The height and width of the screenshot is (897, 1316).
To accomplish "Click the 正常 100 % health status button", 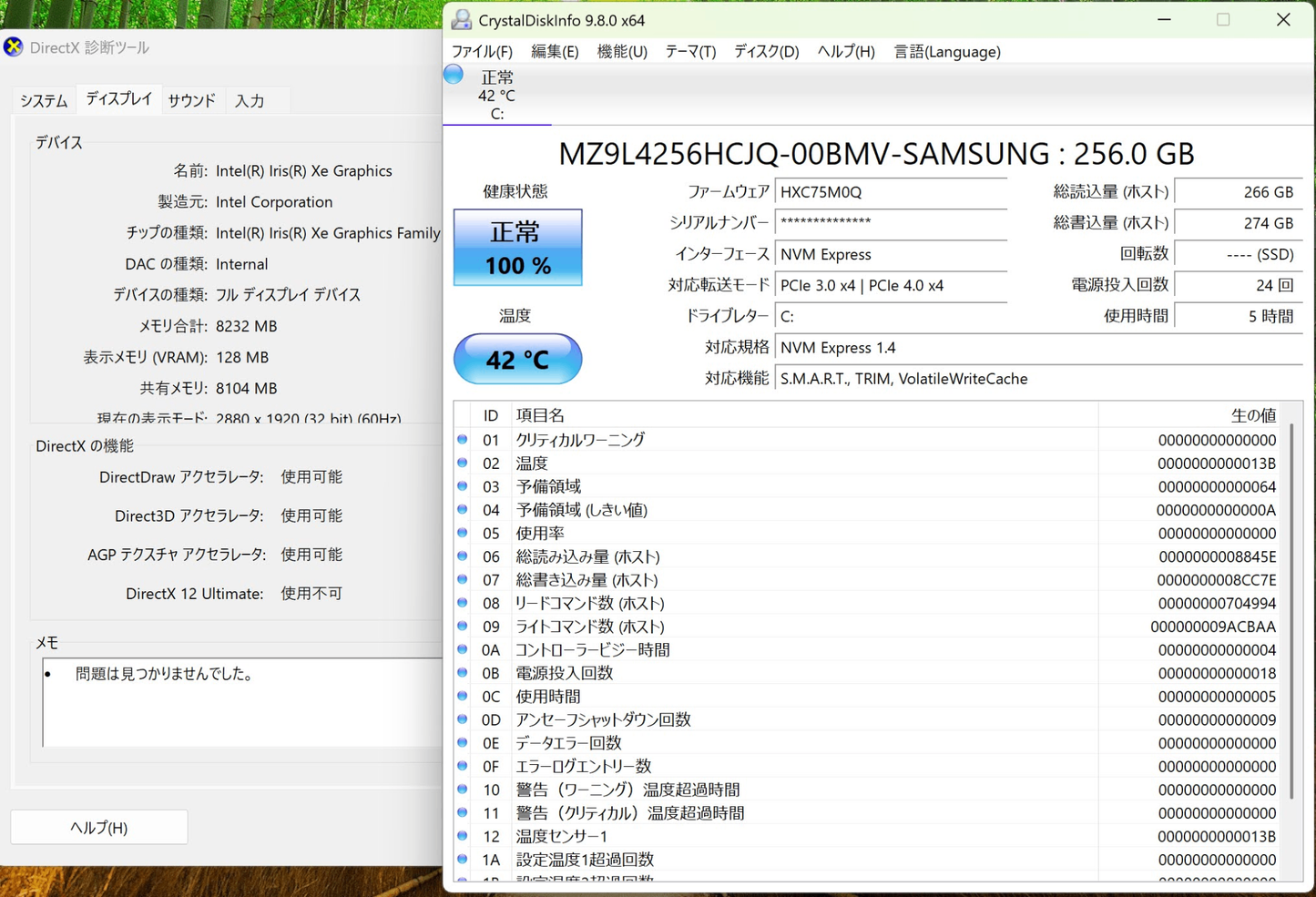I will click(518, 248).
